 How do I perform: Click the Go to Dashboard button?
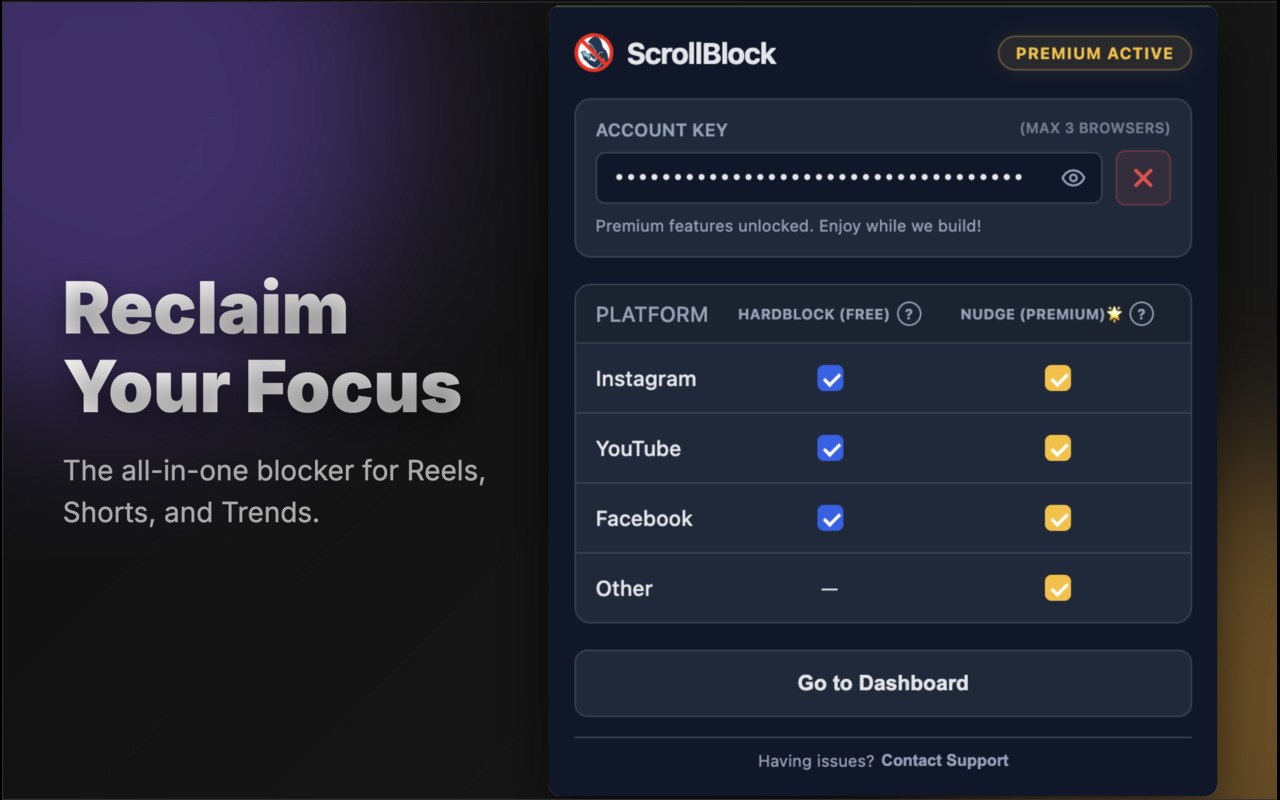tap(883, 683)
